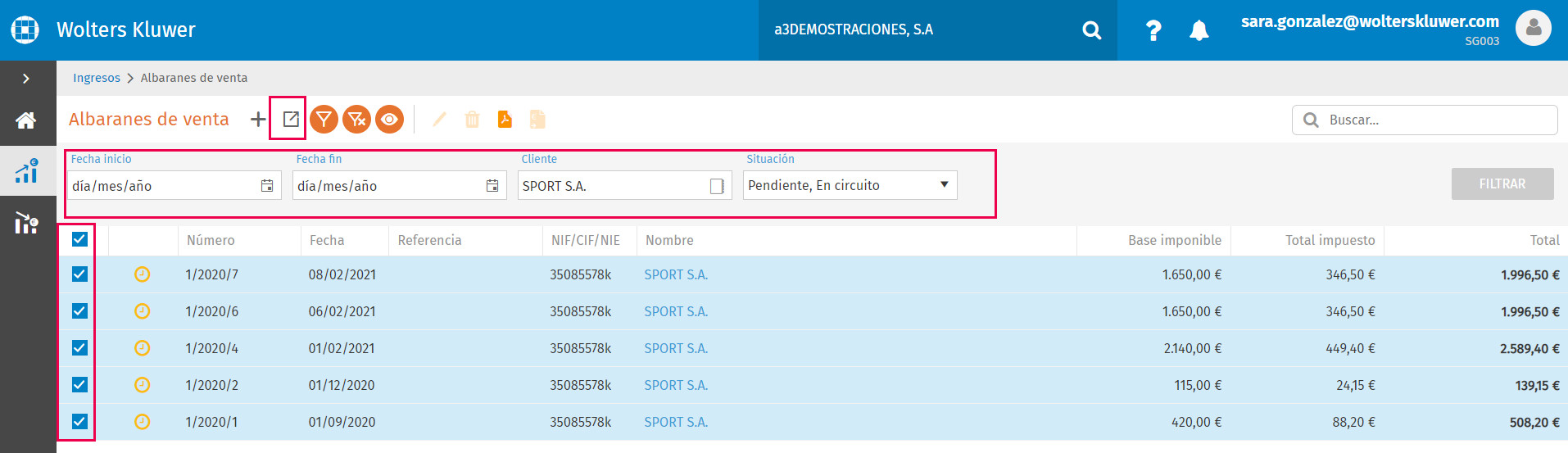Image resolution: width=1568 pixels, height=453 pixels.
Task: Click the Fecha inicio date field
Action: coord(176,185)
